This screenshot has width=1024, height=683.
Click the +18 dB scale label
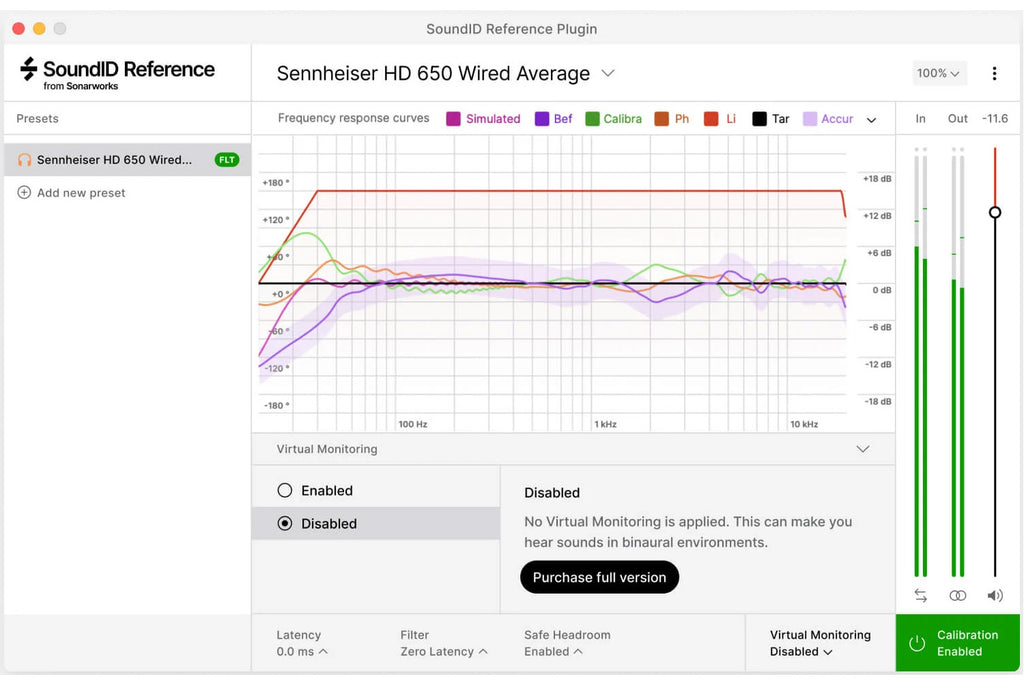(877, 179)
